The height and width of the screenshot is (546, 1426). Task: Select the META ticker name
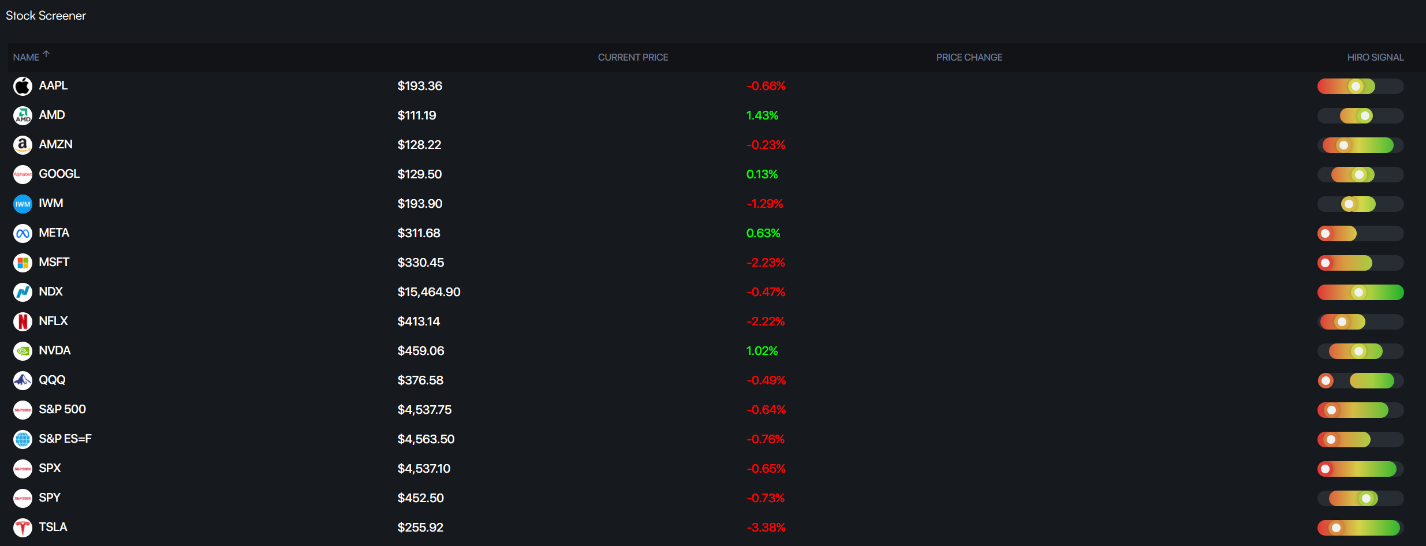(x=54, y=233)
